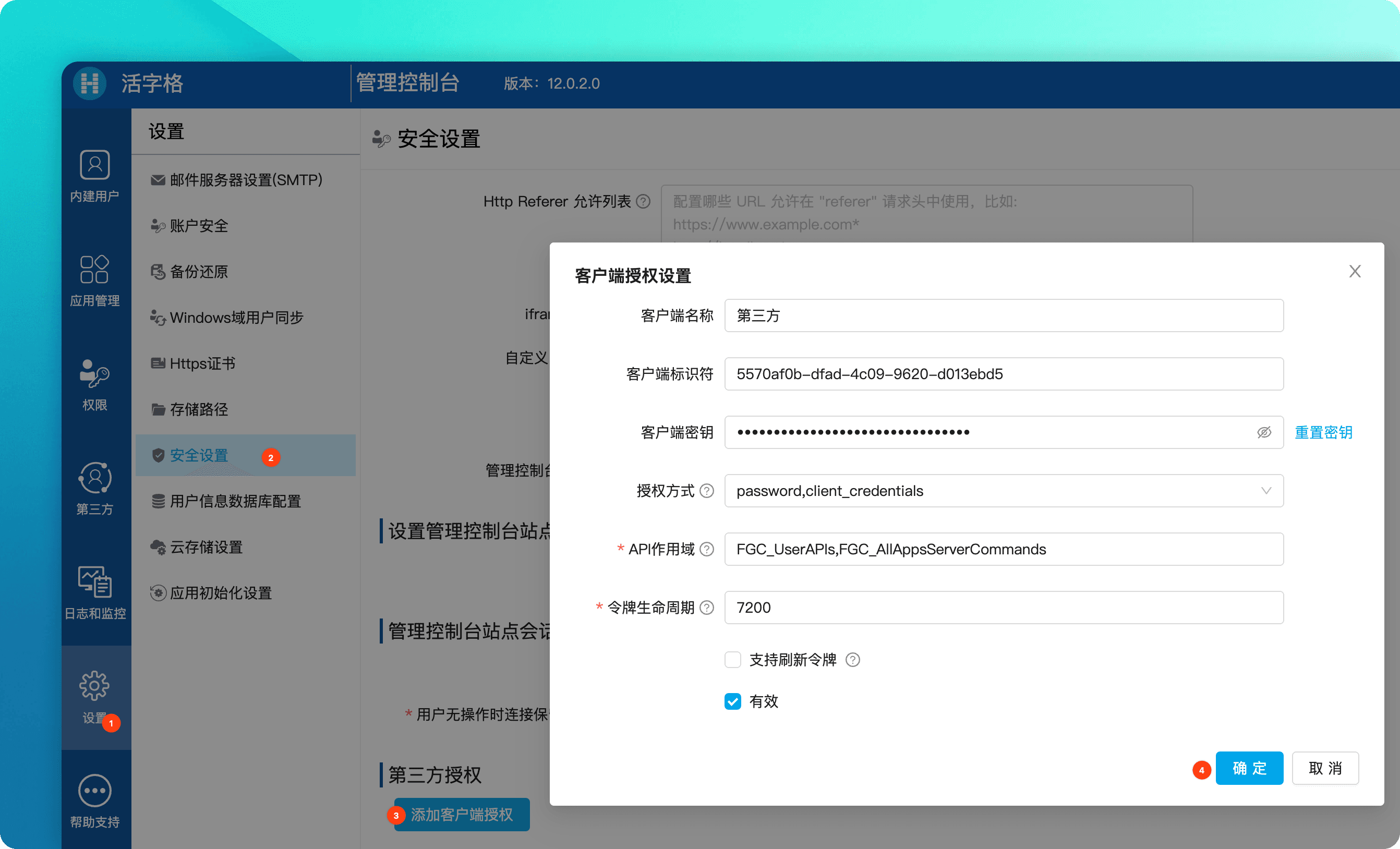Click help icon beside 支持刷新令牌

click(852, 660)
